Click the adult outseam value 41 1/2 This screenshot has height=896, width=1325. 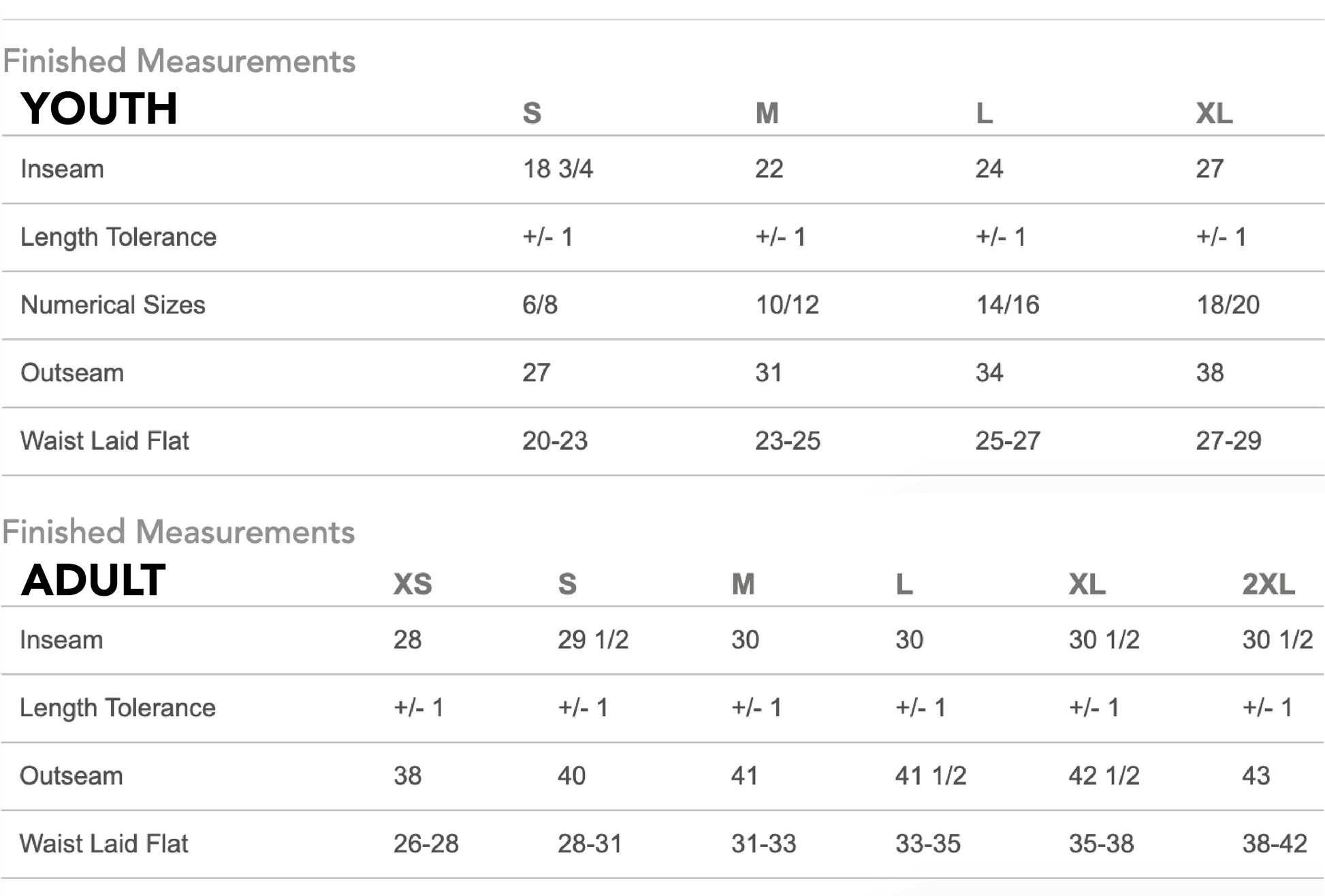point(931,776)
